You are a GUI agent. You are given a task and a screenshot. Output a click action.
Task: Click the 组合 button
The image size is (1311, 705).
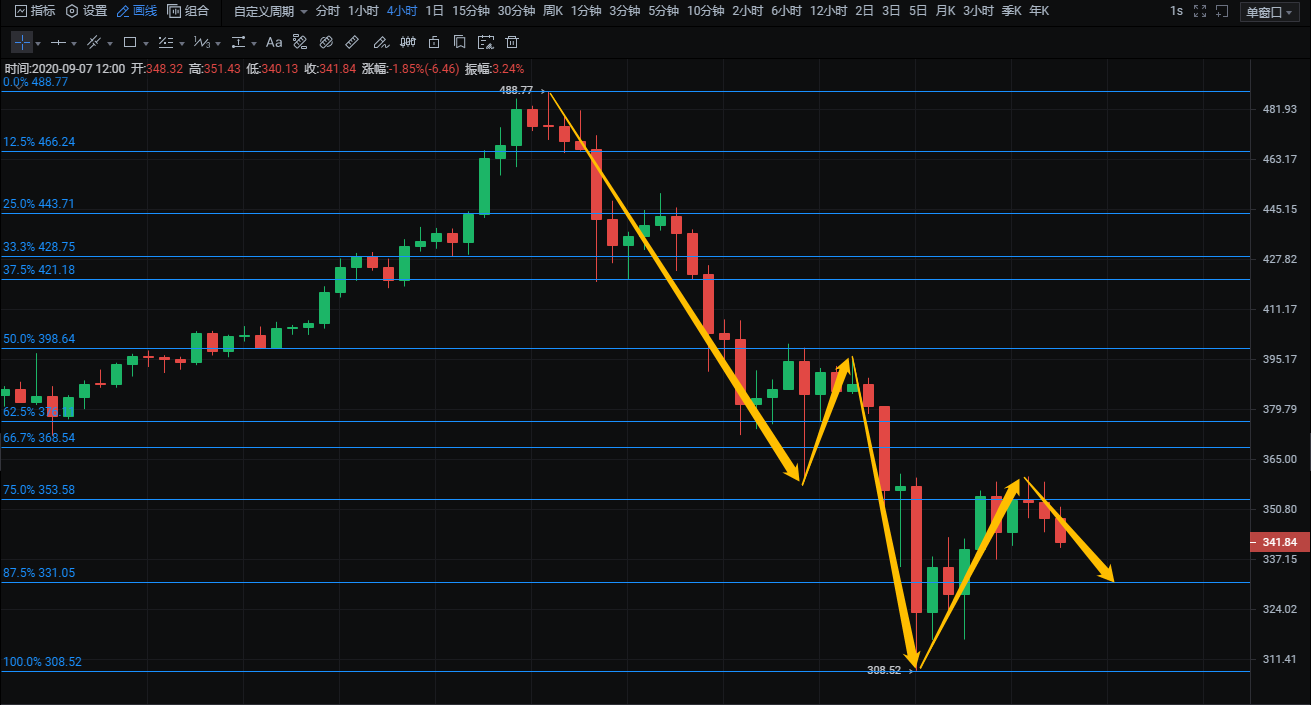189,11
